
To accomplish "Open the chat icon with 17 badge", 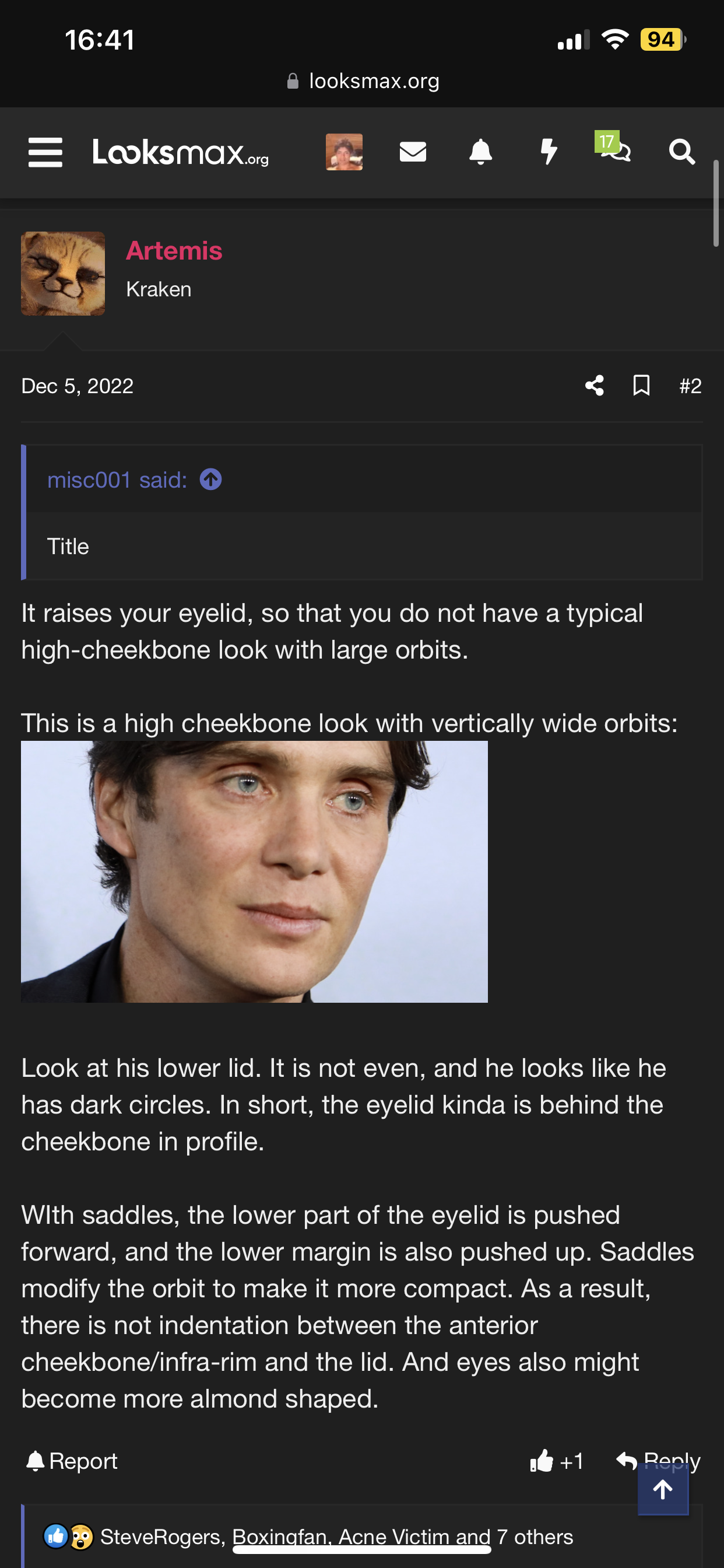I will tap(614, 149).
